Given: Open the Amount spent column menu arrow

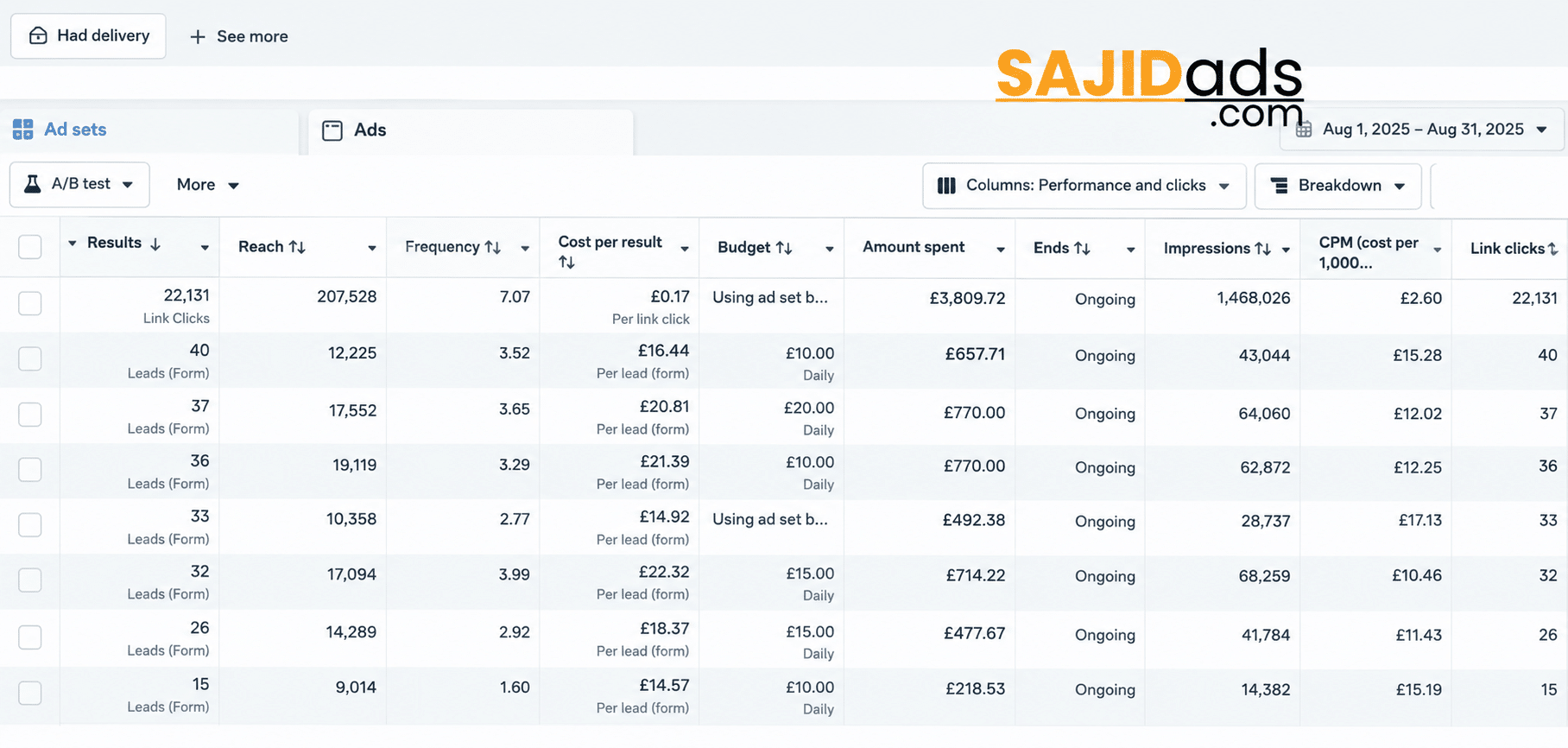Looking at the screenshot, I should pos(1001,250).
